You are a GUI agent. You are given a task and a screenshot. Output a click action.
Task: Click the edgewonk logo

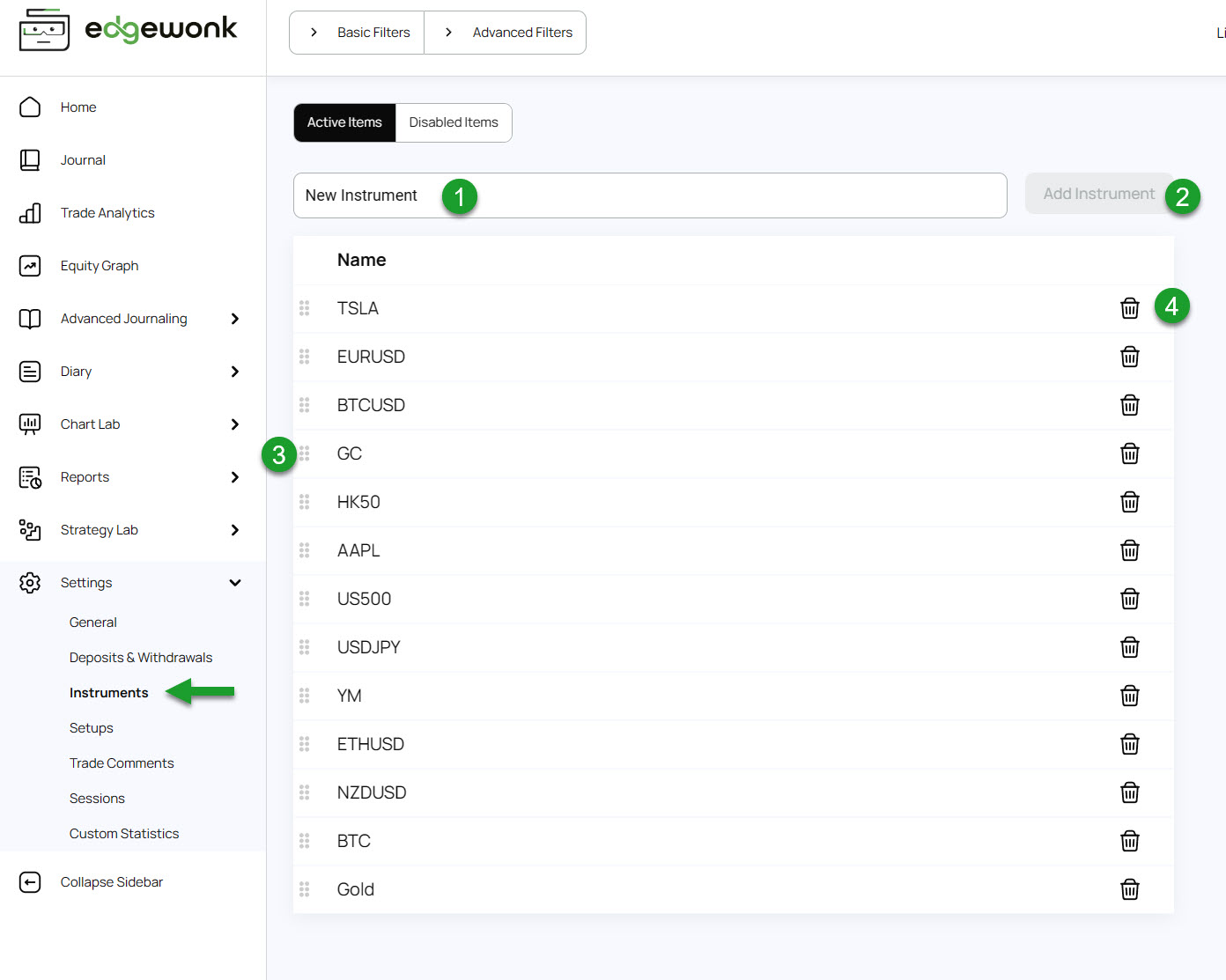pos(129,30)
